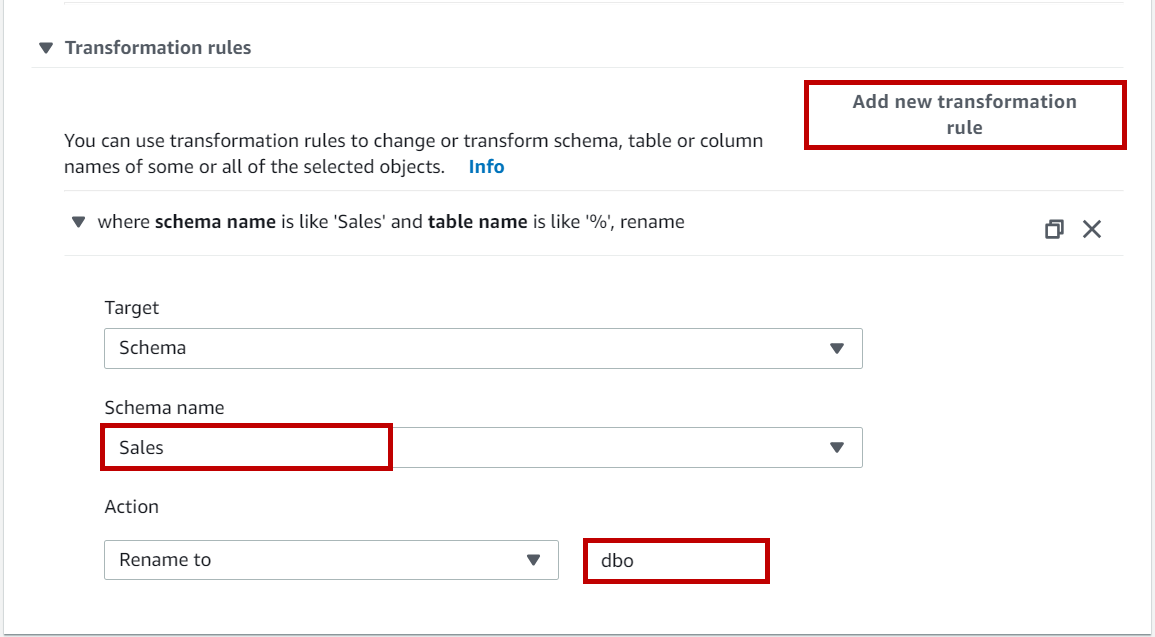Click Add new transformation rule button
This screenshot has height=637, width=1155.
[x=964, y=115]
